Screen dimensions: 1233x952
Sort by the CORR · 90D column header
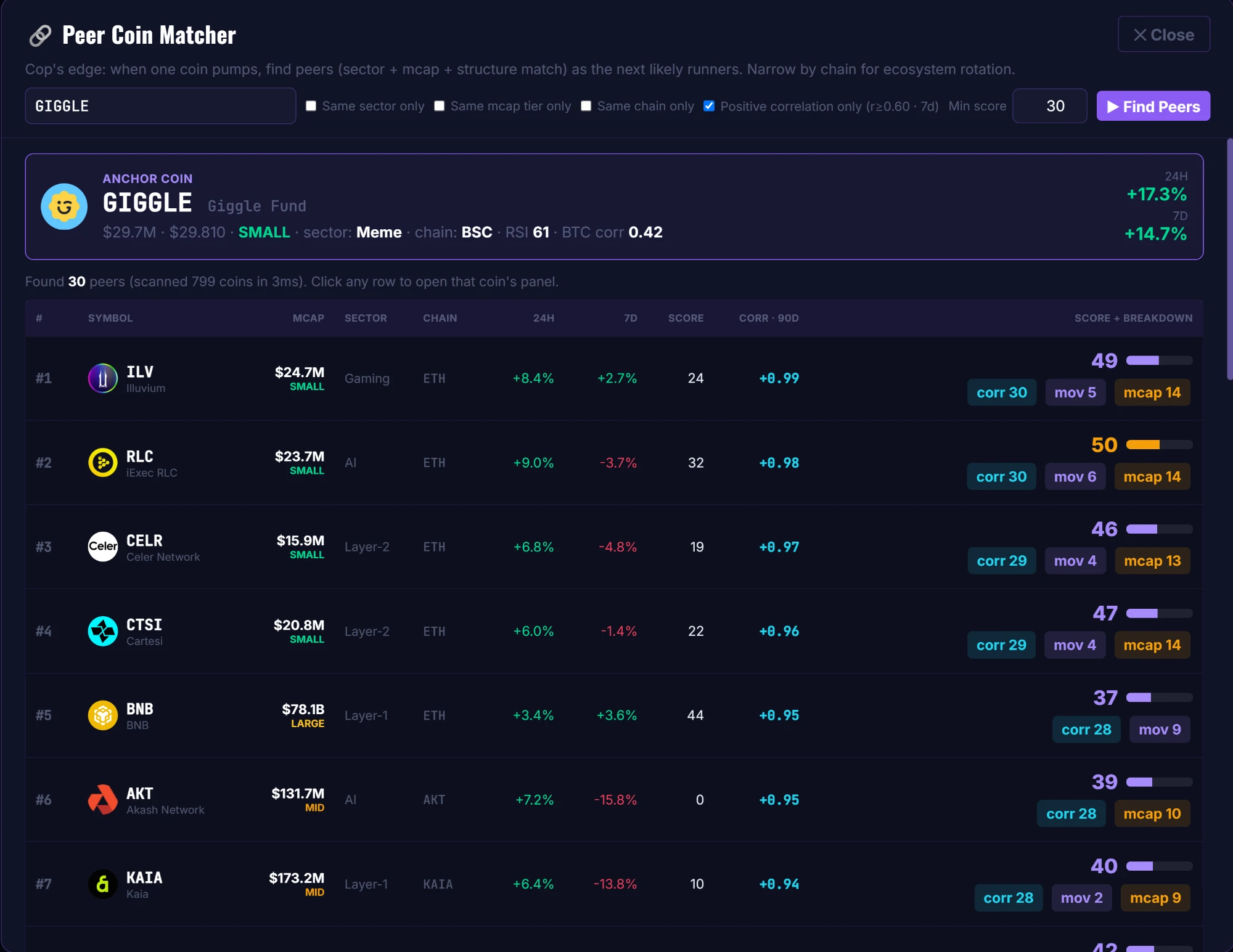click(769, 318)
